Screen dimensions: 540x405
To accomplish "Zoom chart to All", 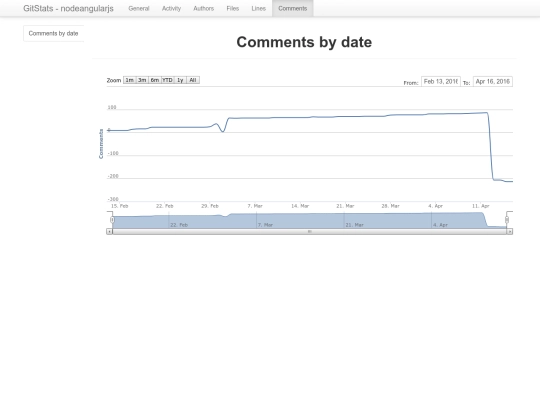I will tap(193, 80).
